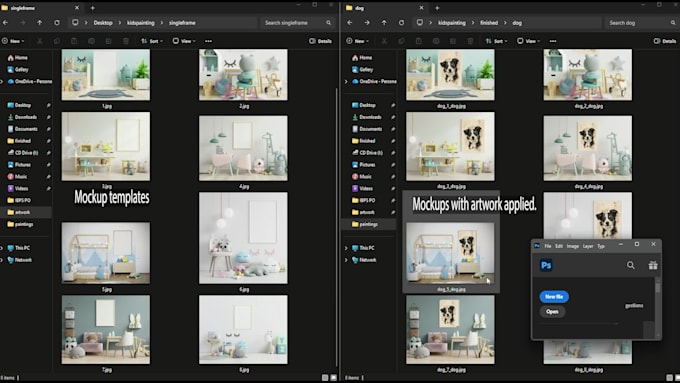Click the Cut icon in dog window toolbar
This screenshot has width=680, height=383.
coord(384,41)
